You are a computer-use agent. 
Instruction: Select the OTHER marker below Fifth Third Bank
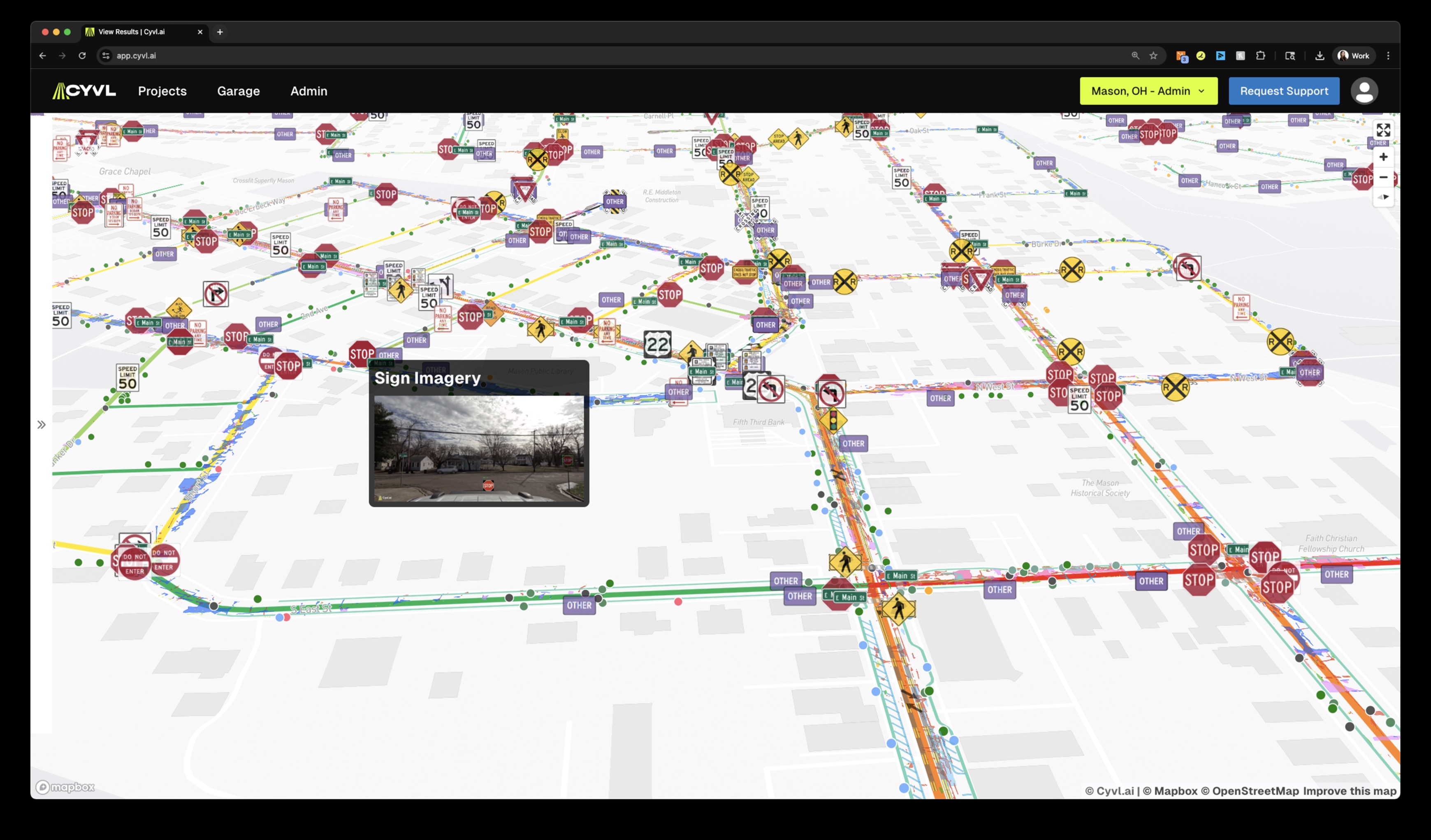click(x=853, y=443)
